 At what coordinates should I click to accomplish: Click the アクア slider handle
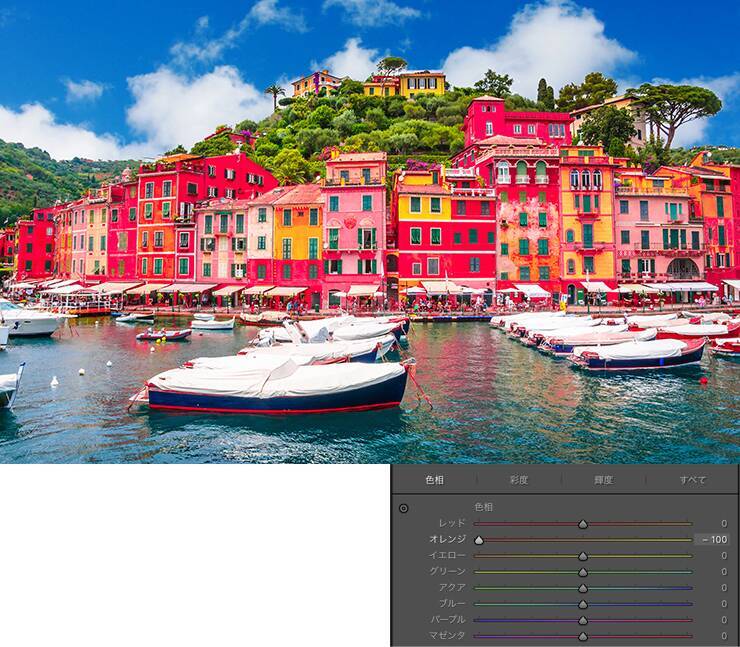click(x=583, y=588)
